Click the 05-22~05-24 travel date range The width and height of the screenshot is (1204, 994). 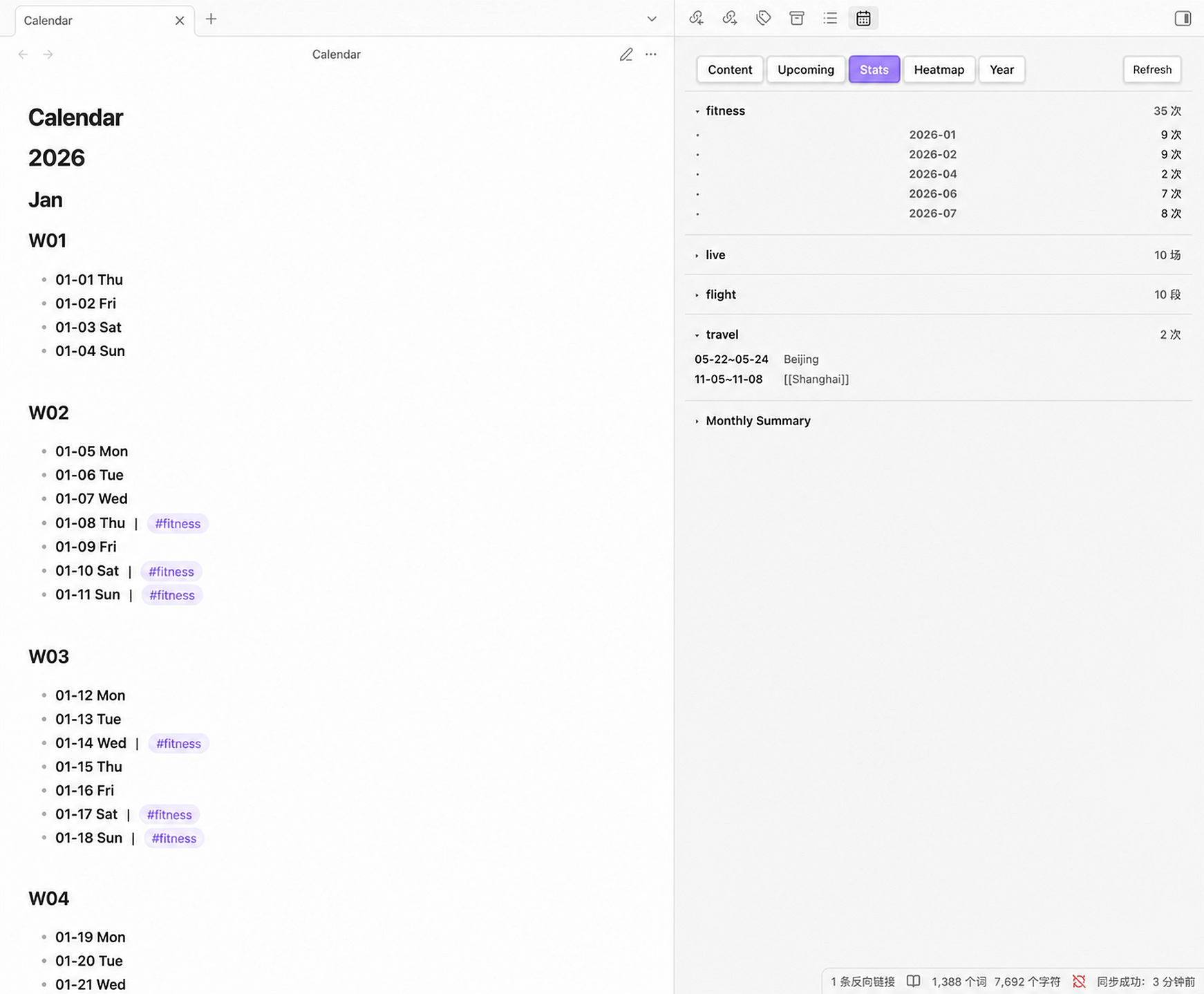[x=731, y=359]
